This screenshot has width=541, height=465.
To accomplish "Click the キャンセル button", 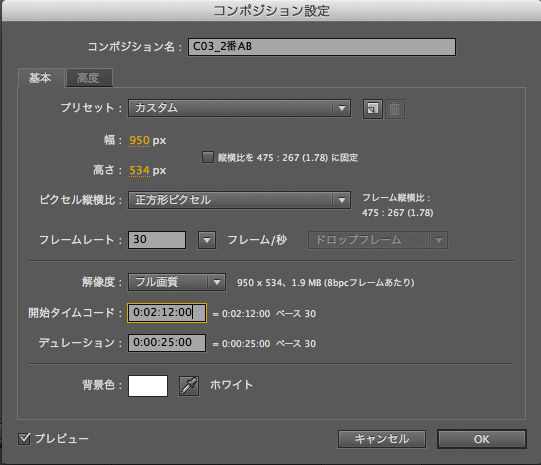I will tap(382, 439).
